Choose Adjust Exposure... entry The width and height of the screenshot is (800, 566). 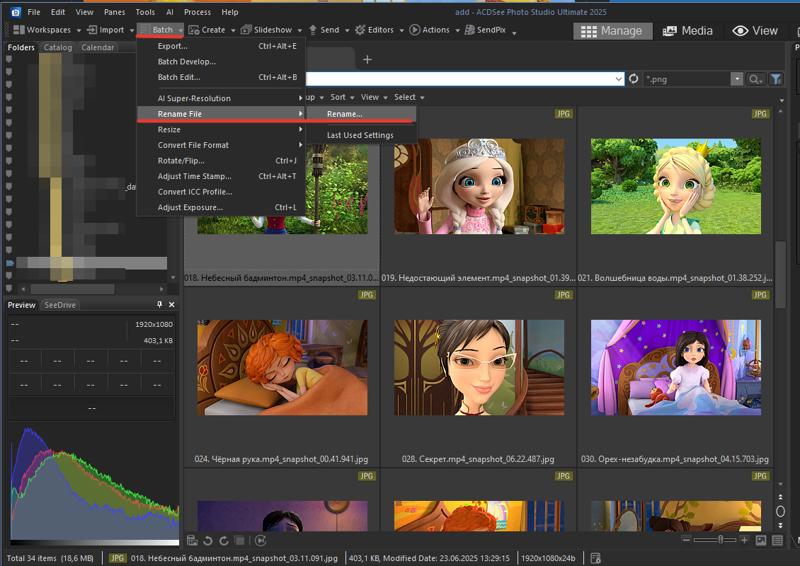tap(221, 208)
